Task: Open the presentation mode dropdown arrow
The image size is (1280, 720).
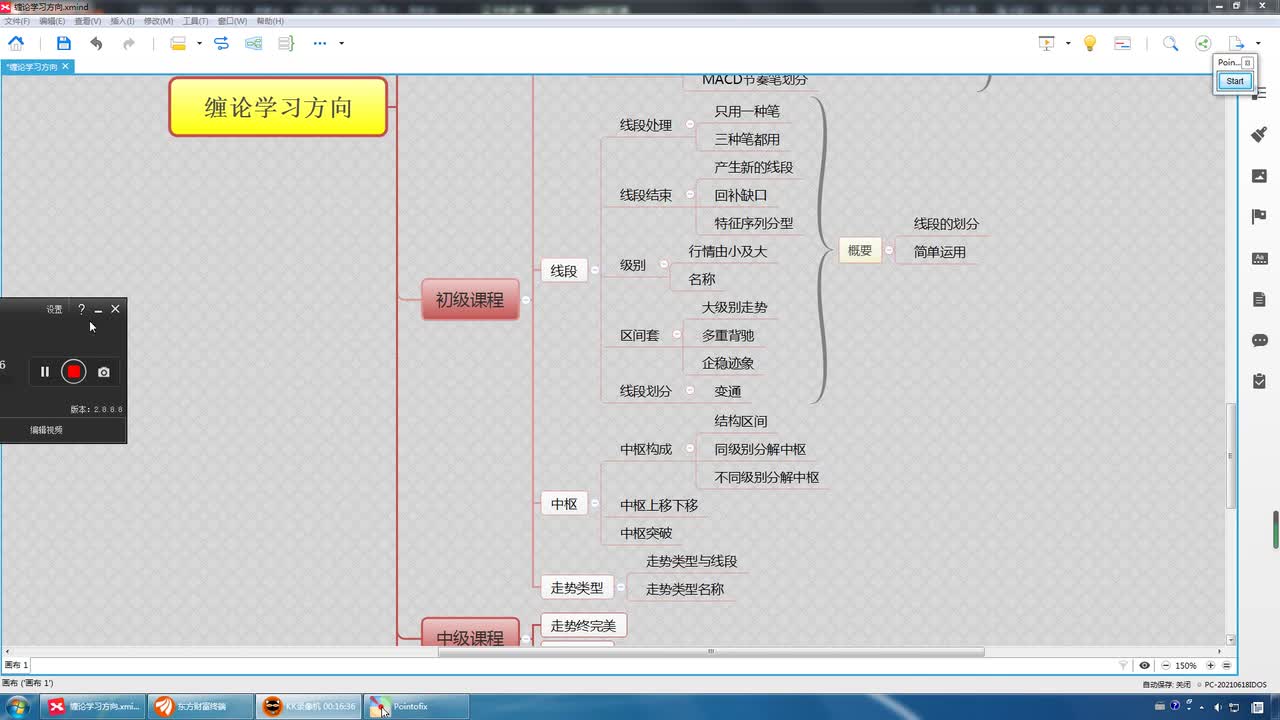Action: [x=1068, y=43]
